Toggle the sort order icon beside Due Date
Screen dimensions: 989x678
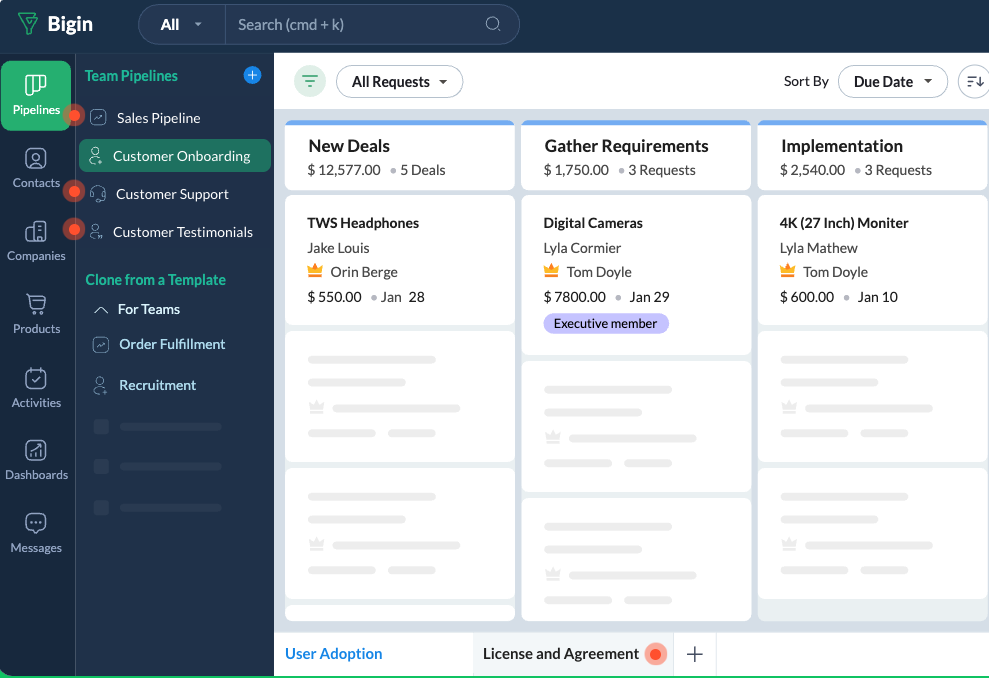click(972, 82)
